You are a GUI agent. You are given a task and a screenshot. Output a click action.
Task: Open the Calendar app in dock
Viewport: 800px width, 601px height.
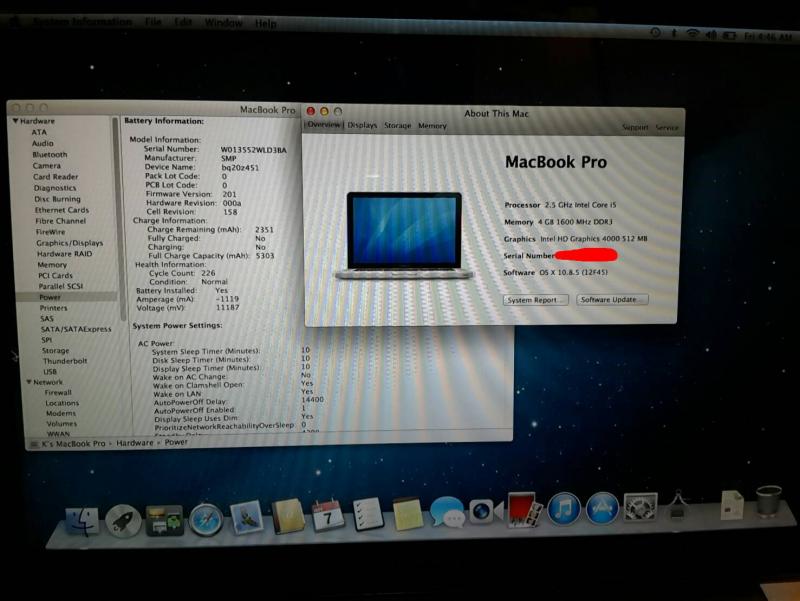(328, 516)
